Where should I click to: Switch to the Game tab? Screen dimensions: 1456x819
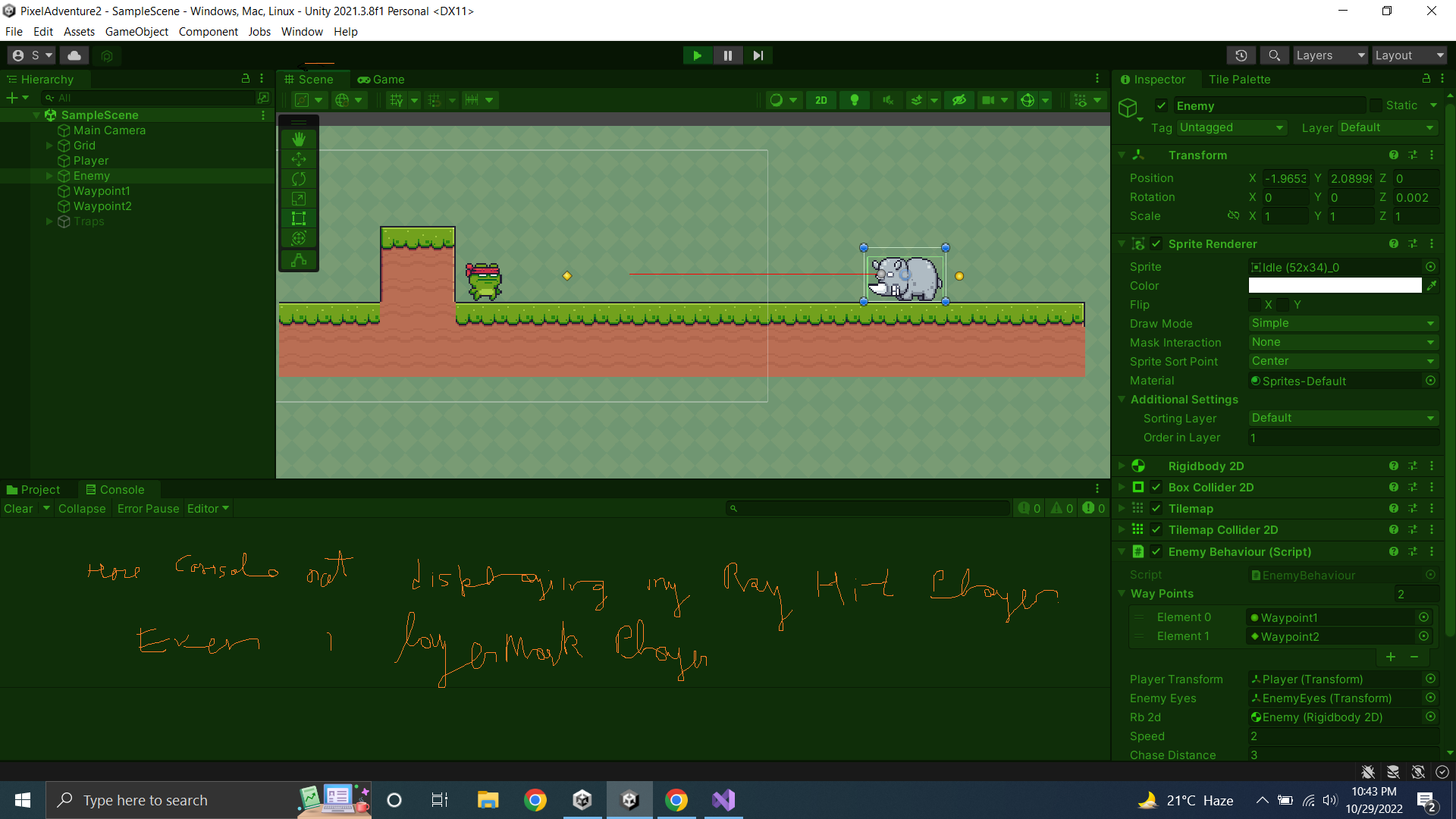point(381,80)
